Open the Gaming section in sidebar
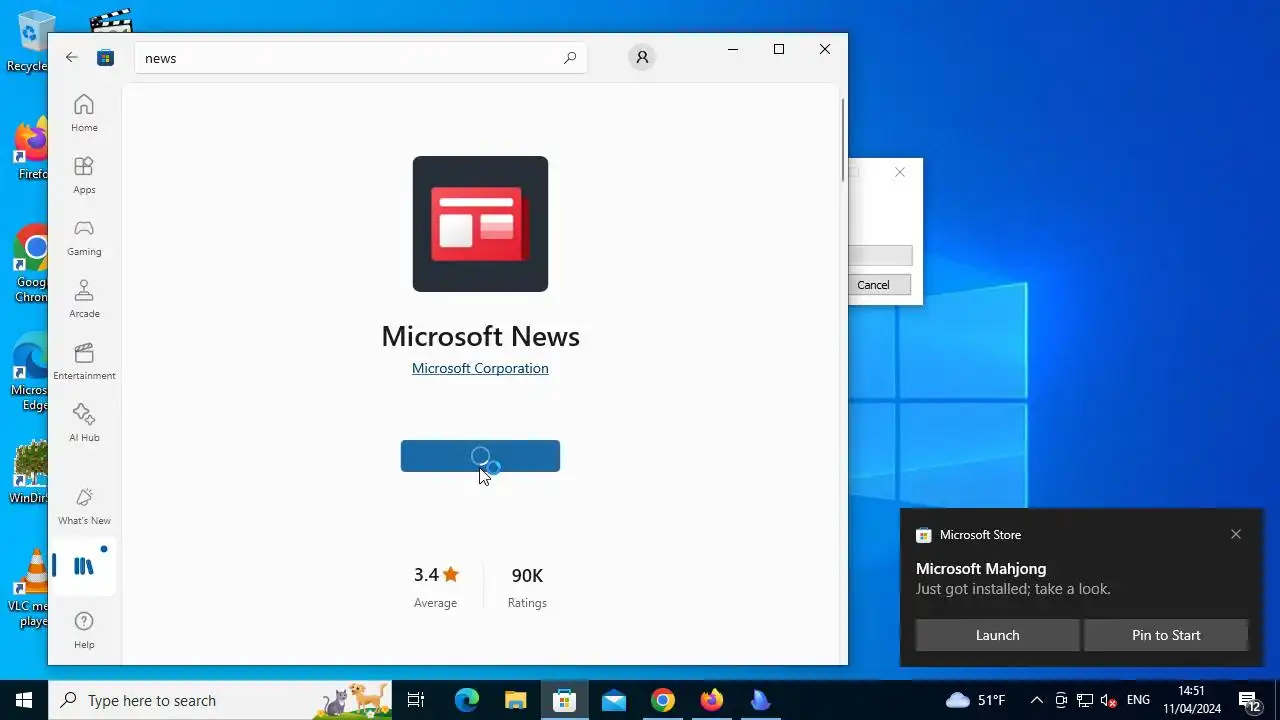Image resolution: width=1280 pixels, height=720 pixels. point(84,237)
